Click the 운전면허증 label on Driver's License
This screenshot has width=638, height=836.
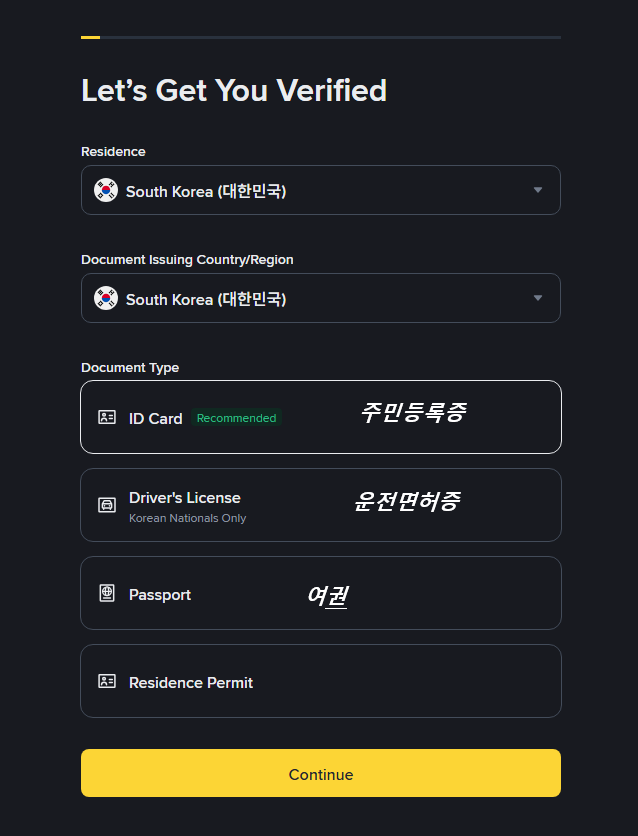pos(407,501)
